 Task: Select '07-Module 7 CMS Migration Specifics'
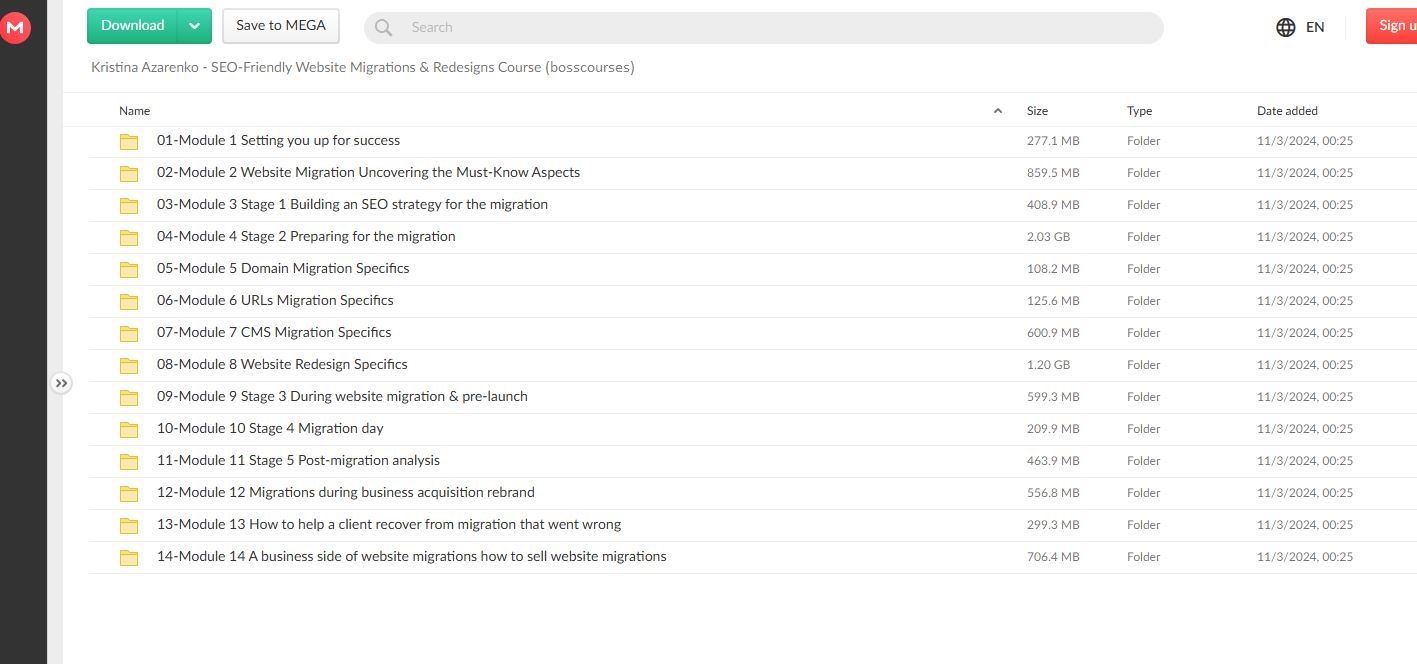click(274, 333)
